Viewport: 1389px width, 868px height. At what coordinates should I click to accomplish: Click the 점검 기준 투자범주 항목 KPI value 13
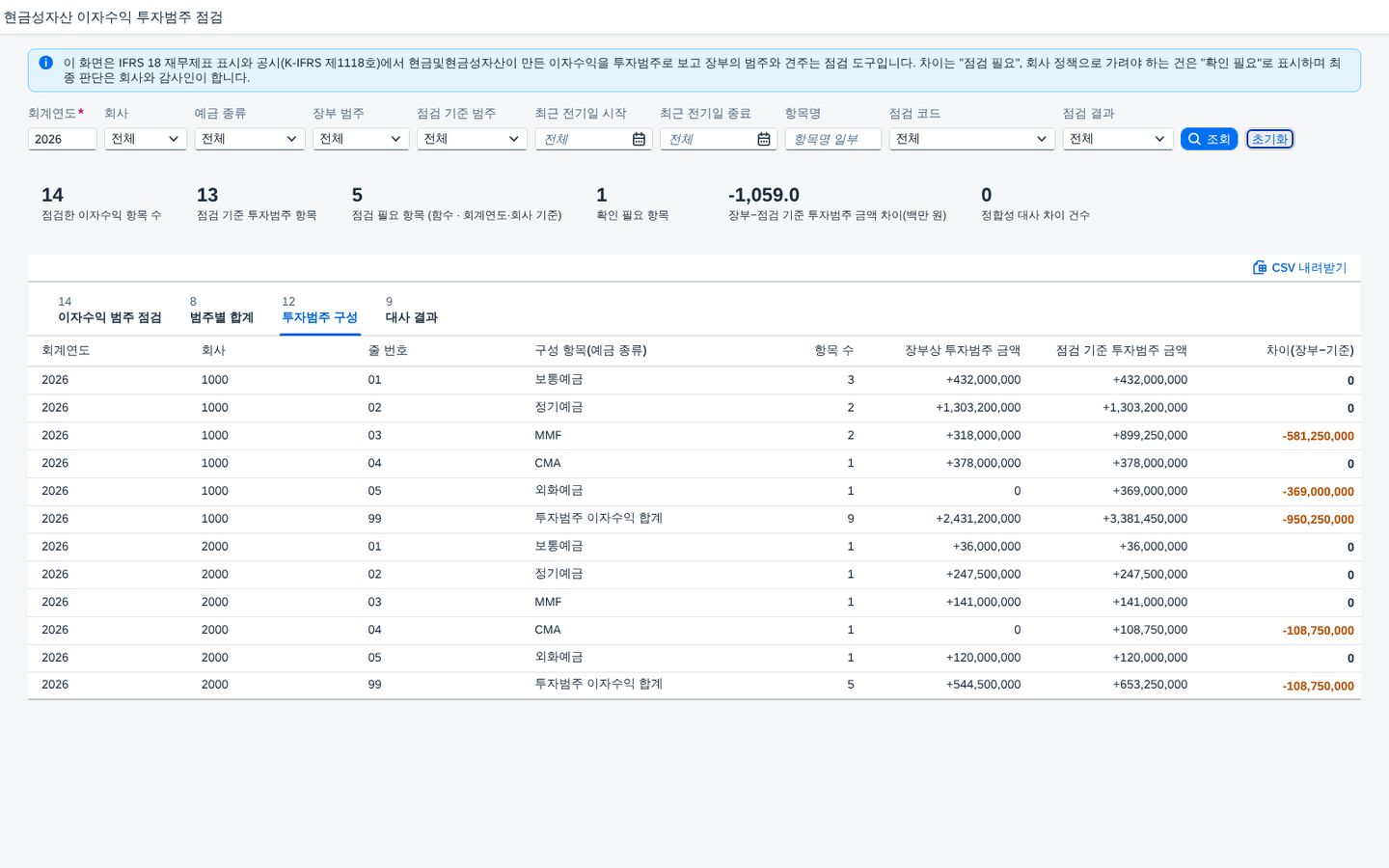tap(207, 195)
